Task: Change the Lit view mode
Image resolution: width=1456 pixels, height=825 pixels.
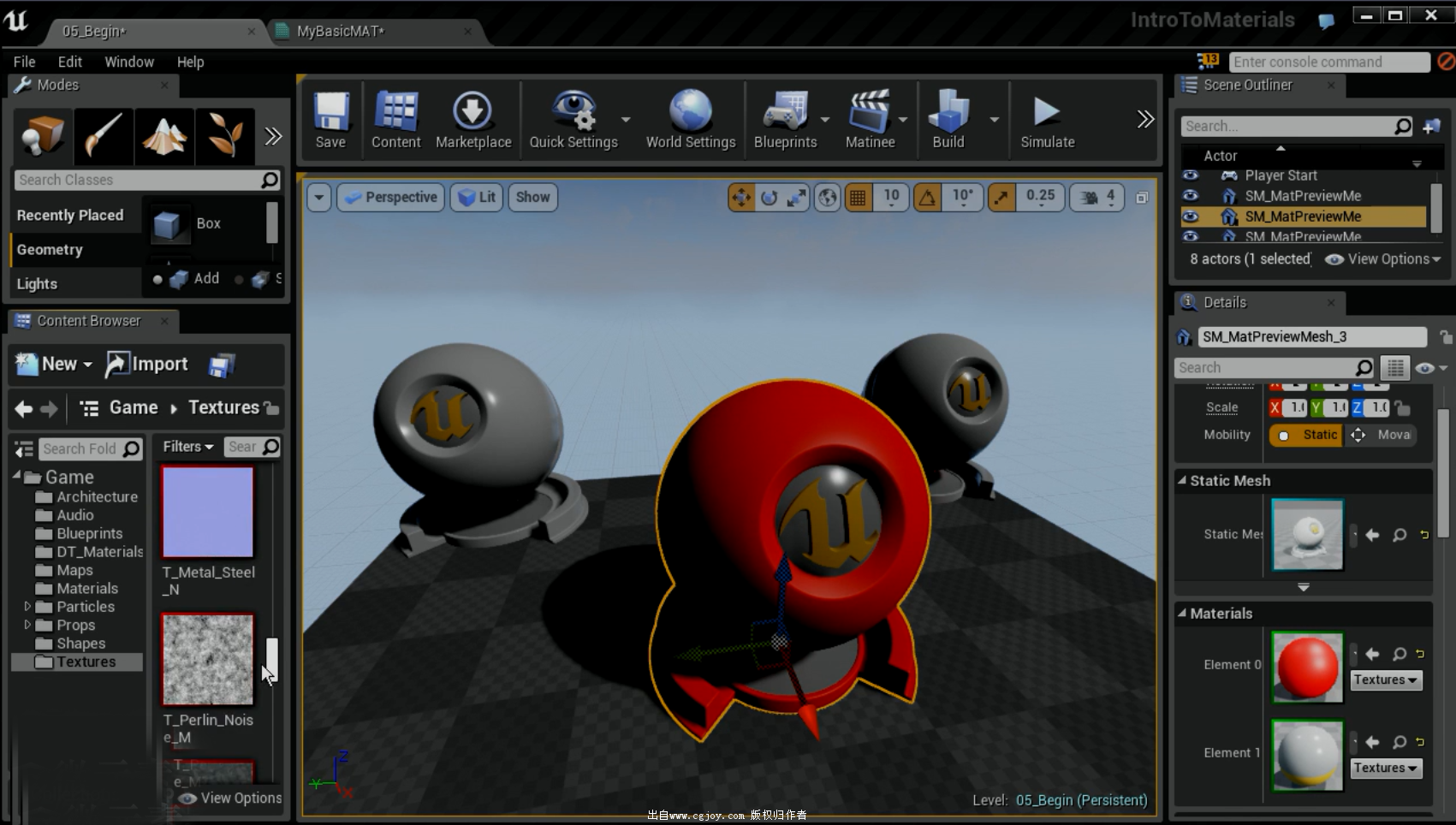Action: pyautogui.click(x=477, y=198)
